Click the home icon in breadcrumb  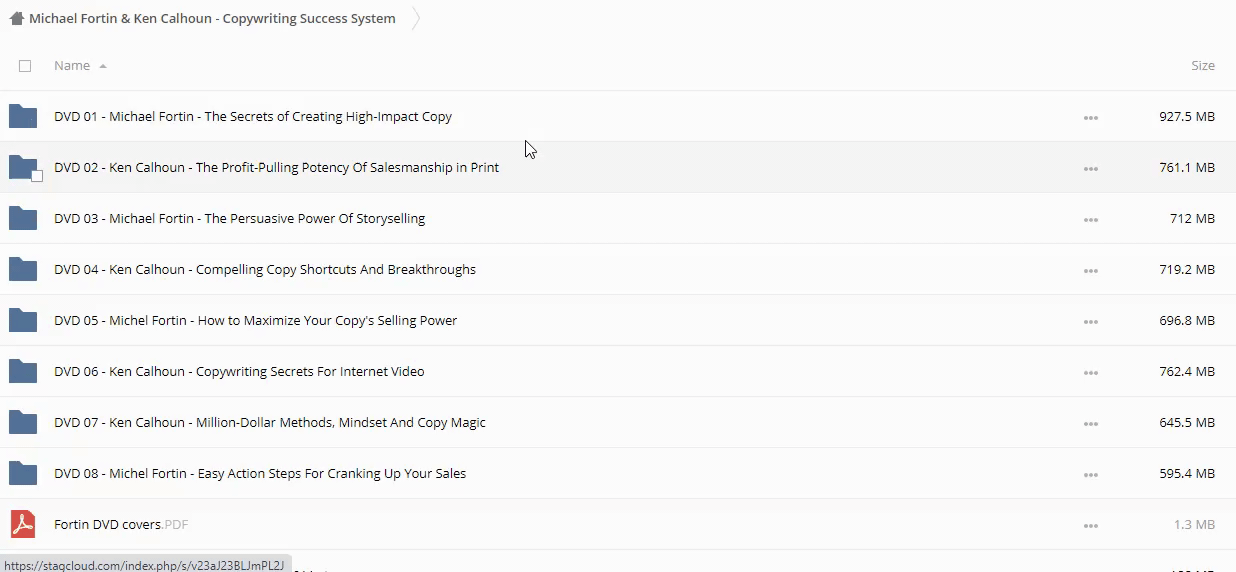tap(16, 18)
